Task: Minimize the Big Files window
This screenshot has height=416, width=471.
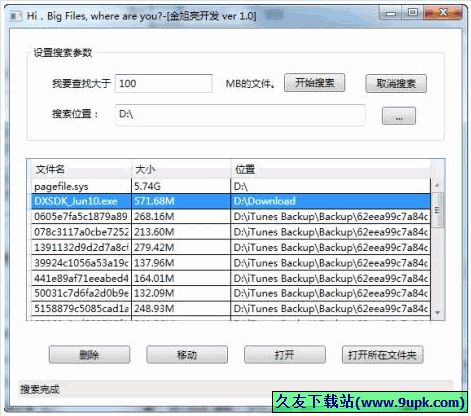Action: point(391,14)
